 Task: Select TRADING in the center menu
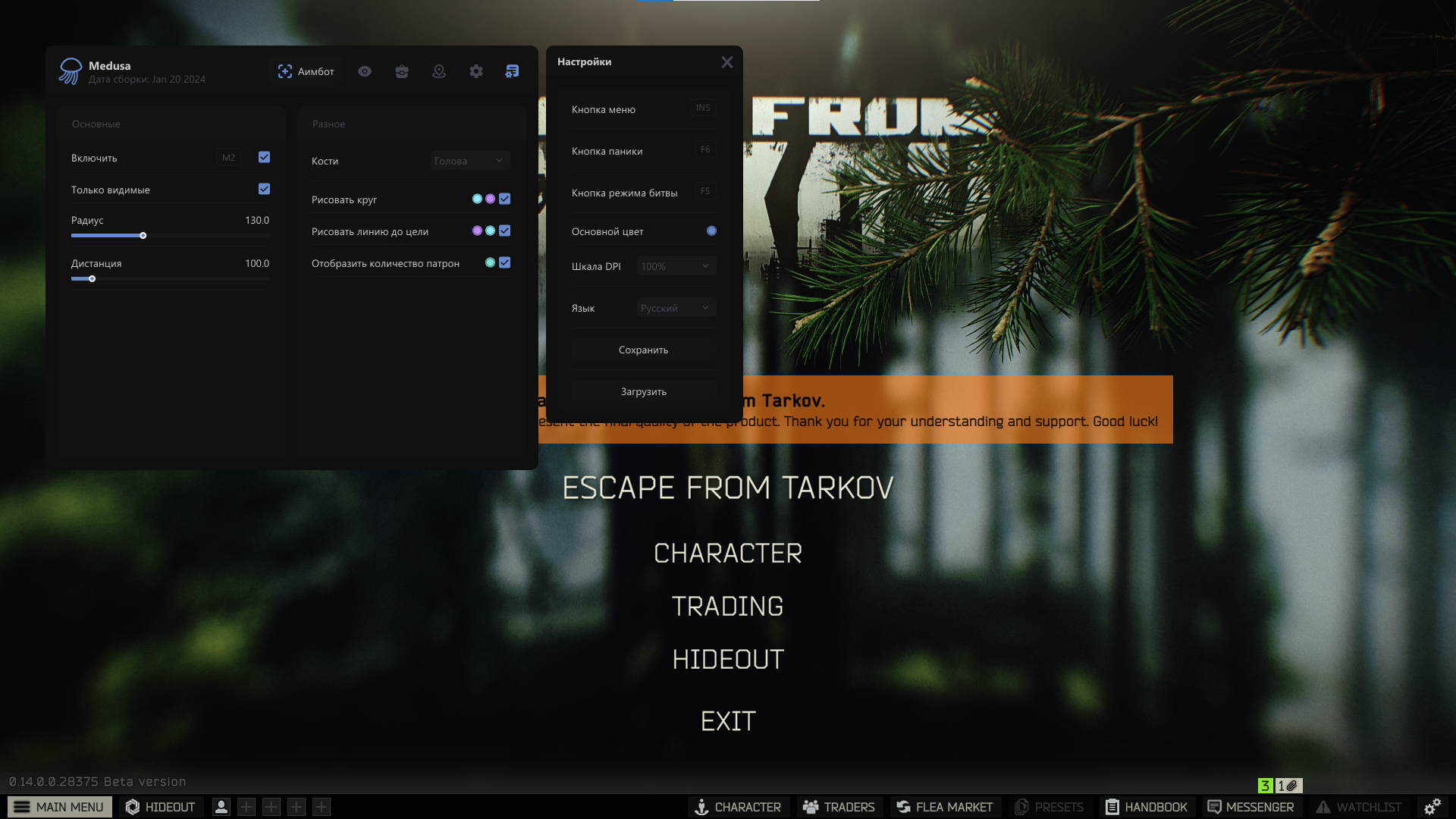pos(728,607)
